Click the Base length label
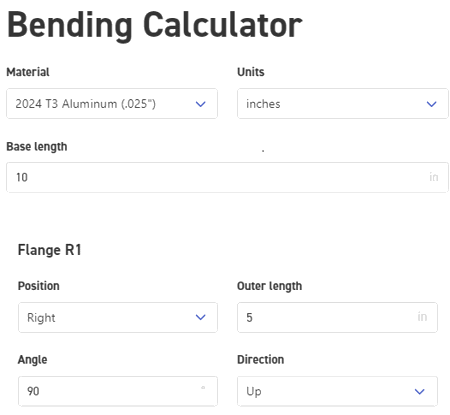This screenshot has height=415, width=450. coord(37,147)
